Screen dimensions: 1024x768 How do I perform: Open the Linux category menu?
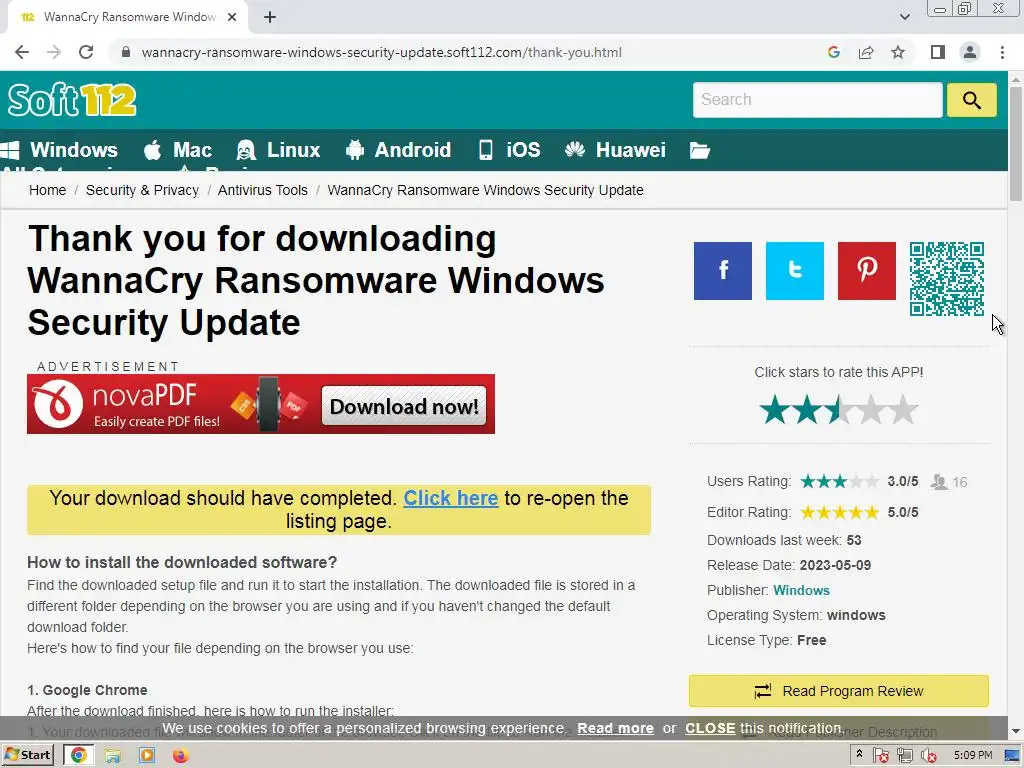pos(278,150)
